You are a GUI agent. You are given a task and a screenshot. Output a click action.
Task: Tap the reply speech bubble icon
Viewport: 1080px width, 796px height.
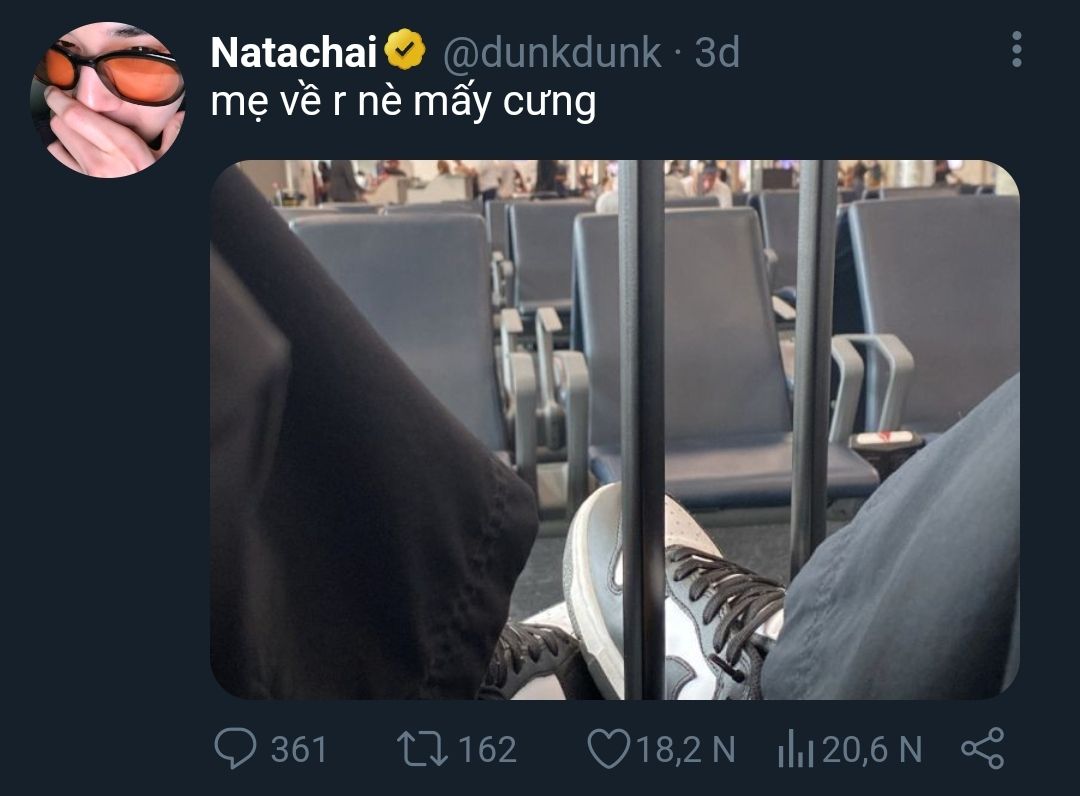point(235,748)
